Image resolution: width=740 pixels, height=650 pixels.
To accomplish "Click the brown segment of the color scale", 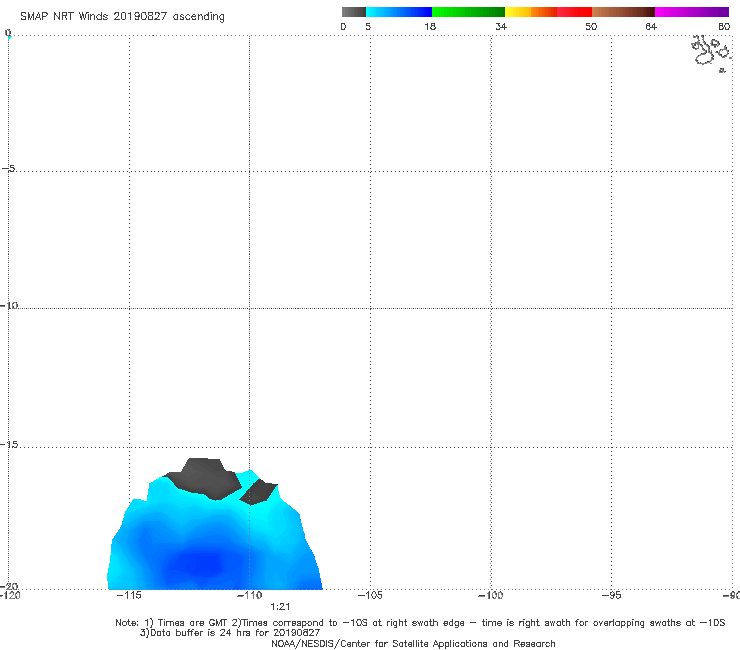I will (x=623, y=12).
